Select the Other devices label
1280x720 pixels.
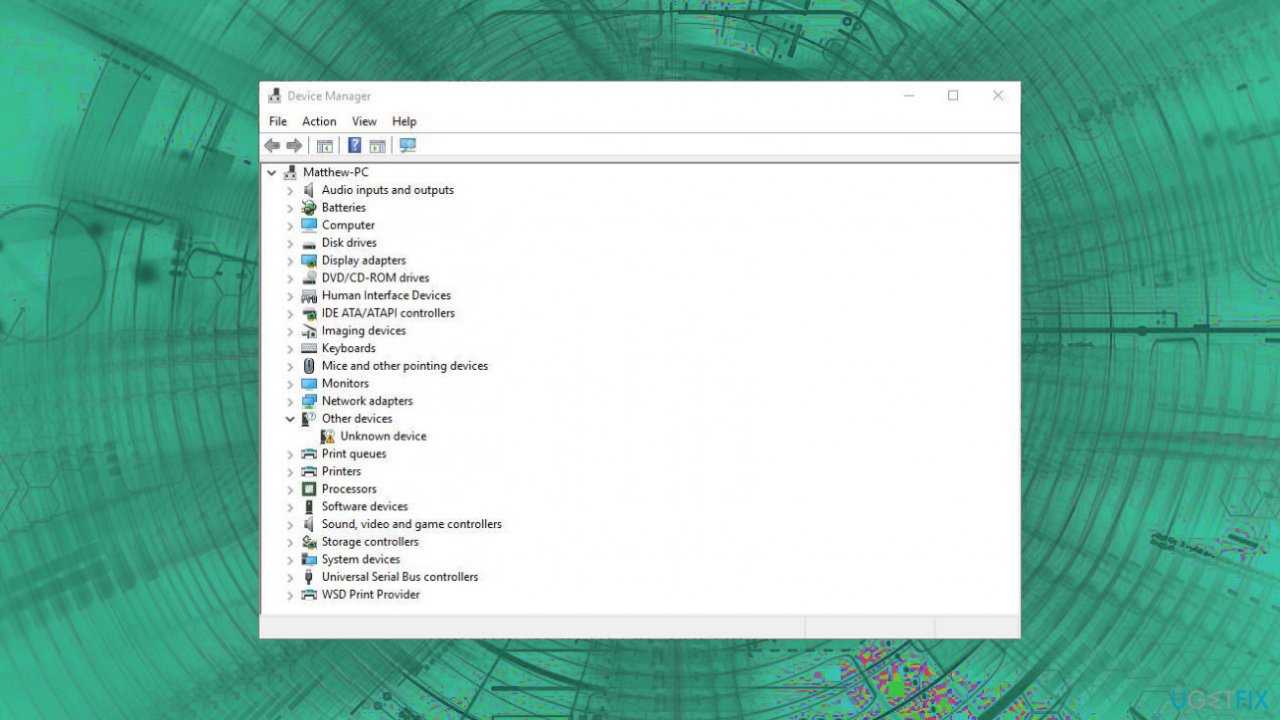tap(357, 419)
